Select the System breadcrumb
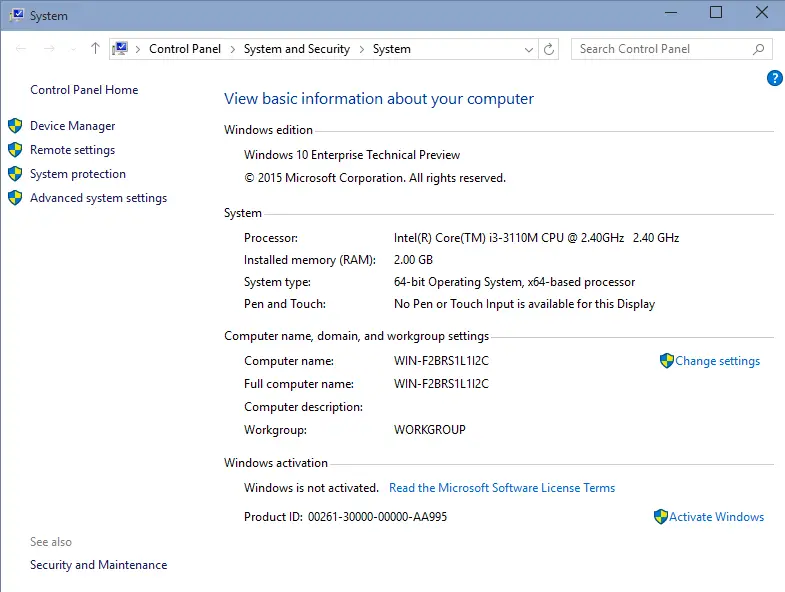 [x=391, y=49]
